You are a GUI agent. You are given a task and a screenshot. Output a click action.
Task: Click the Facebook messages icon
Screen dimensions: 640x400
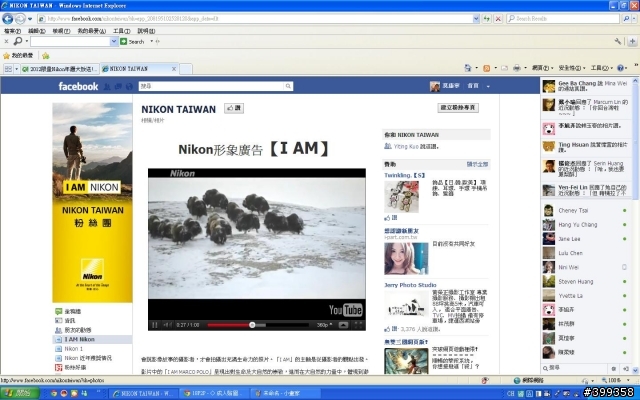[x=118, y=87]
